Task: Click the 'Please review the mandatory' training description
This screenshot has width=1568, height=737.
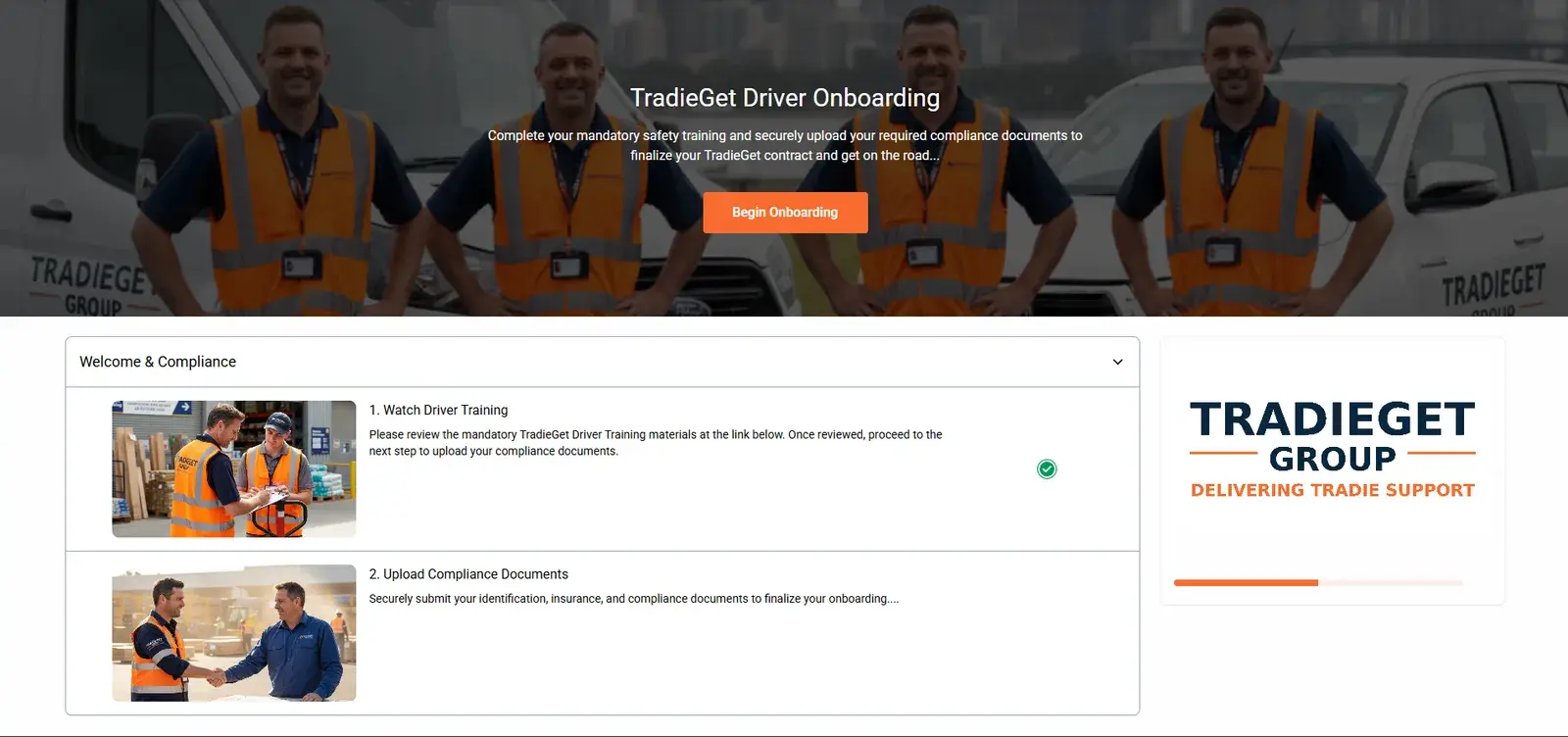Action: (656, 443)
